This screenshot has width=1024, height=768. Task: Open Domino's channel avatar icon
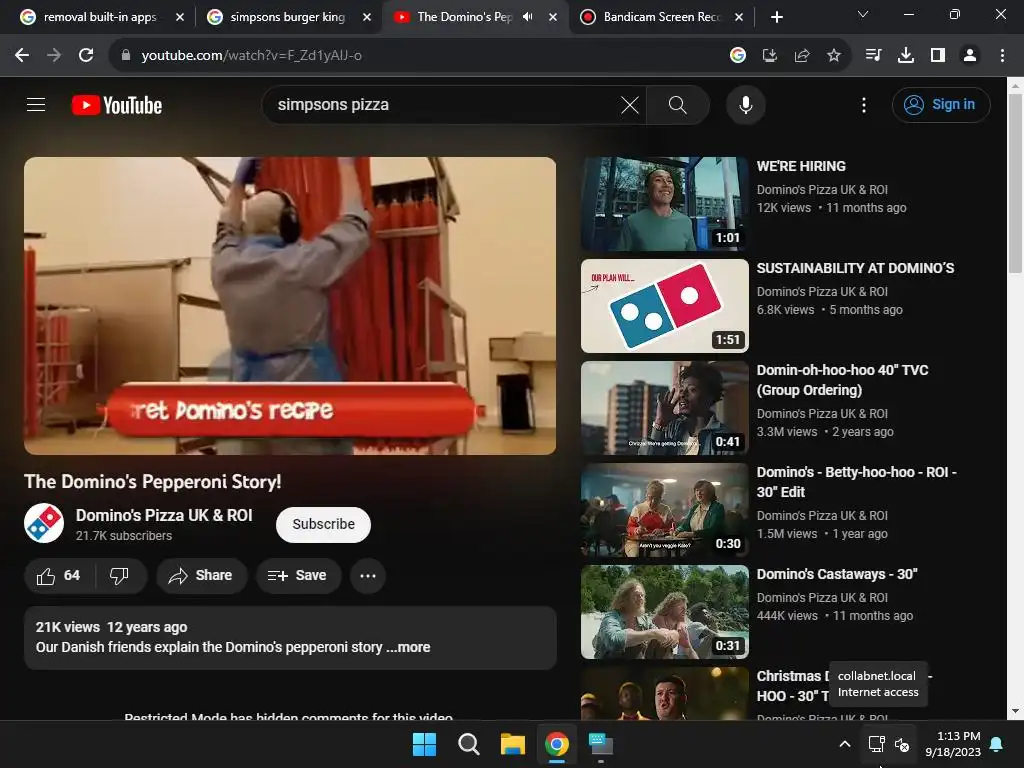coord(44,523)
